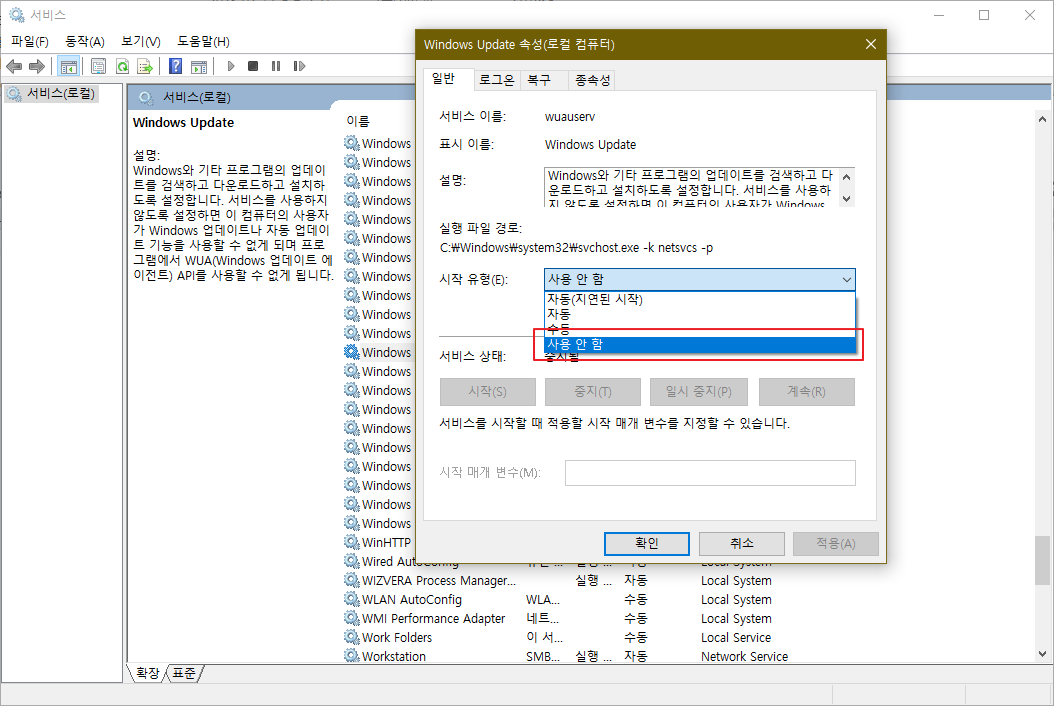Click the Export List toolbar icon
This screenshot has height=706, width=1054.
145,66
